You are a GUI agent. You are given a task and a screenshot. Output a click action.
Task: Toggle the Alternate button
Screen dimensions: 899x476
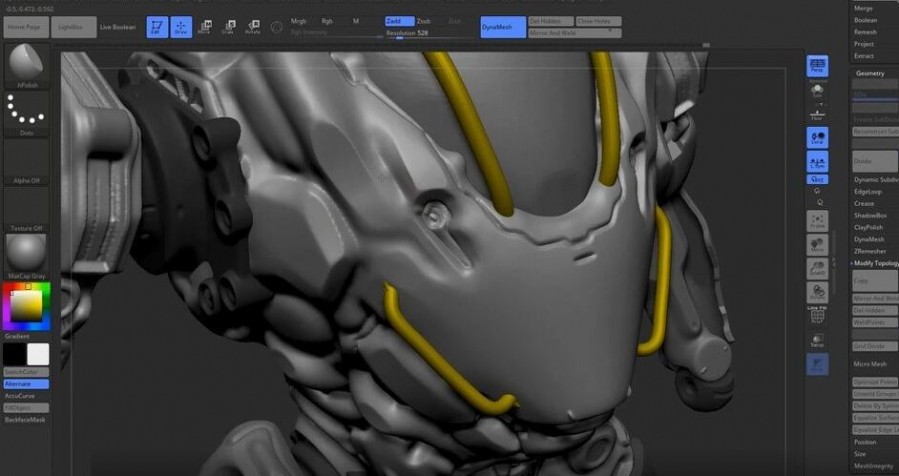tap(26, 384)
